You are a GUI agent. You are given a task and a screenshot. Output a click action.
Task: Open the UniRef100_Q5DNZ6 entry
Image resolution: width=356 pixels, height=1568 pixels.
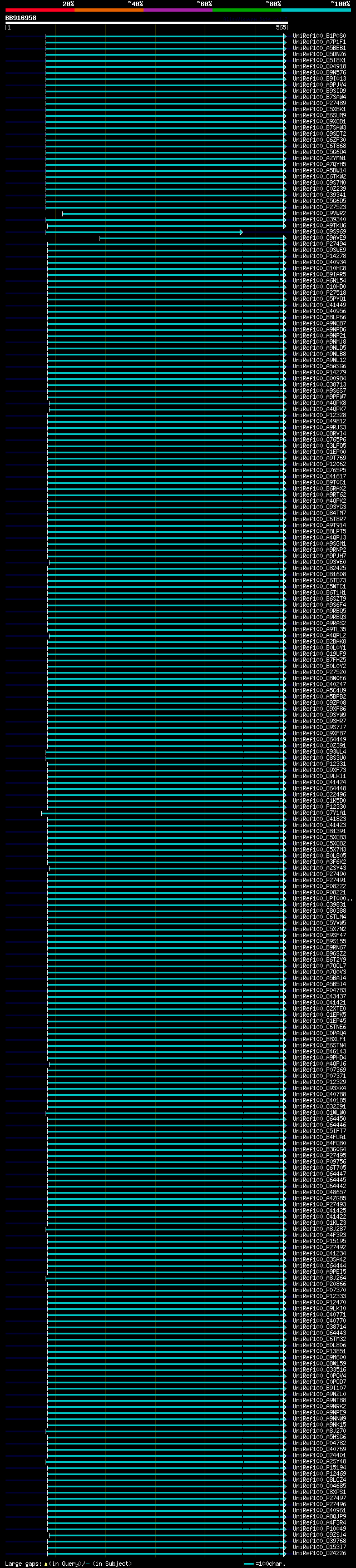pyautogui.click(x=319, y=54)
